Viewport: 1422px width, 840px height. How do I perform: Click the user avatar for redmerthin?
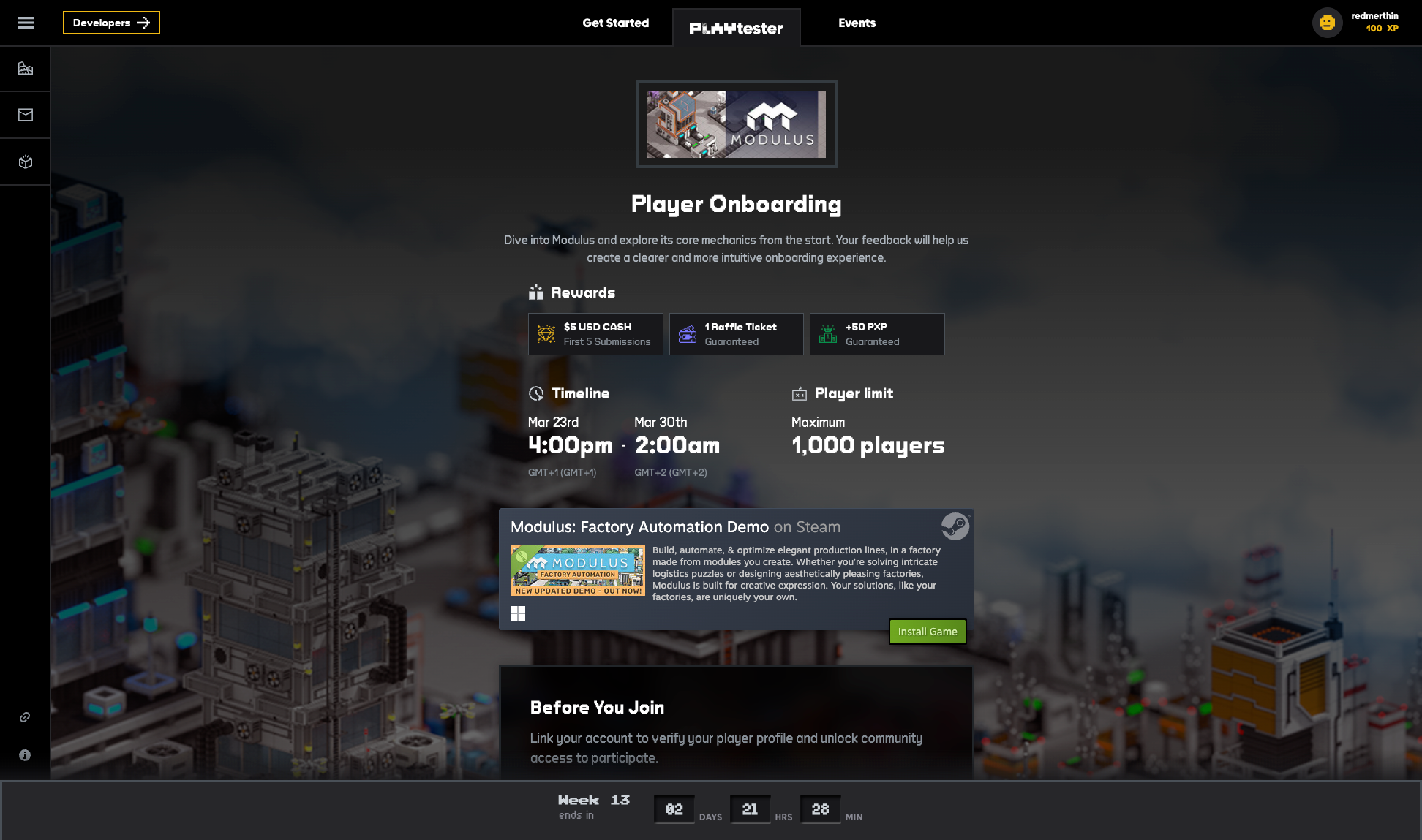click(x=1327, y=23)
